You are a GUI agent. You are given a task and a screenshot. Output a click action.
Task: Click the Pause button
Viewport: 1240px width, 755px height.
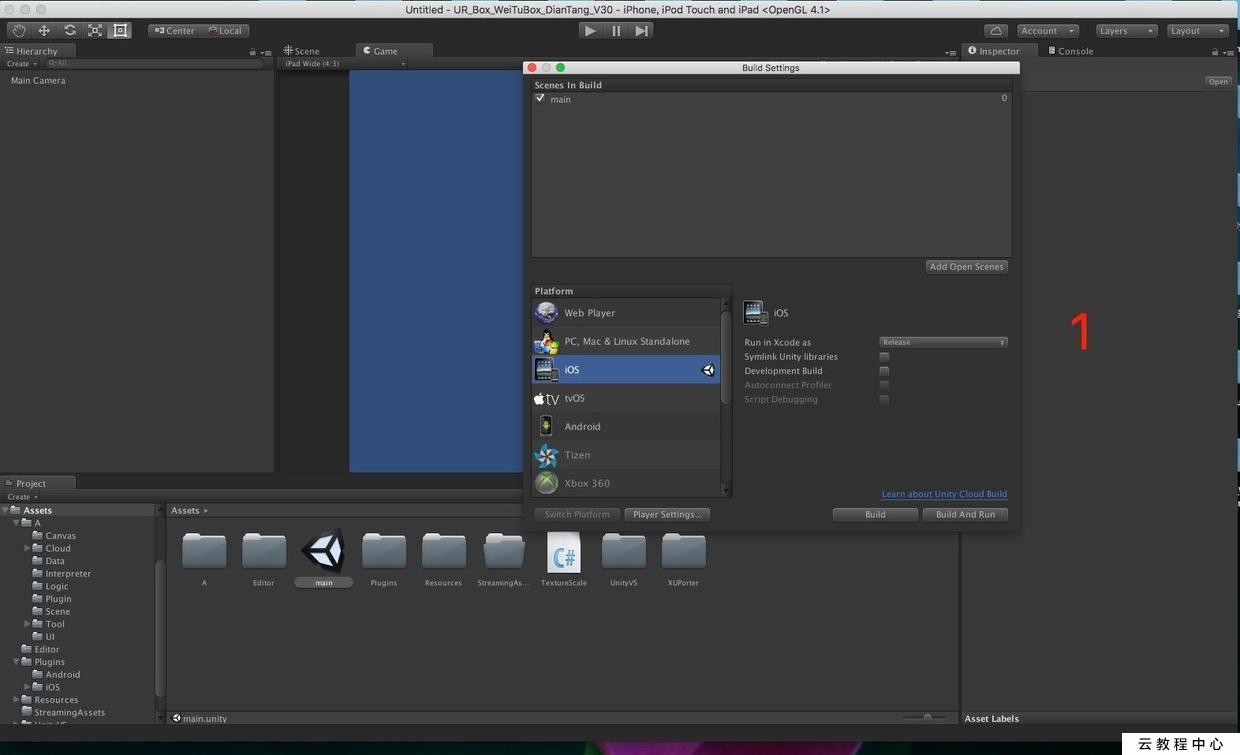point(616,31)
